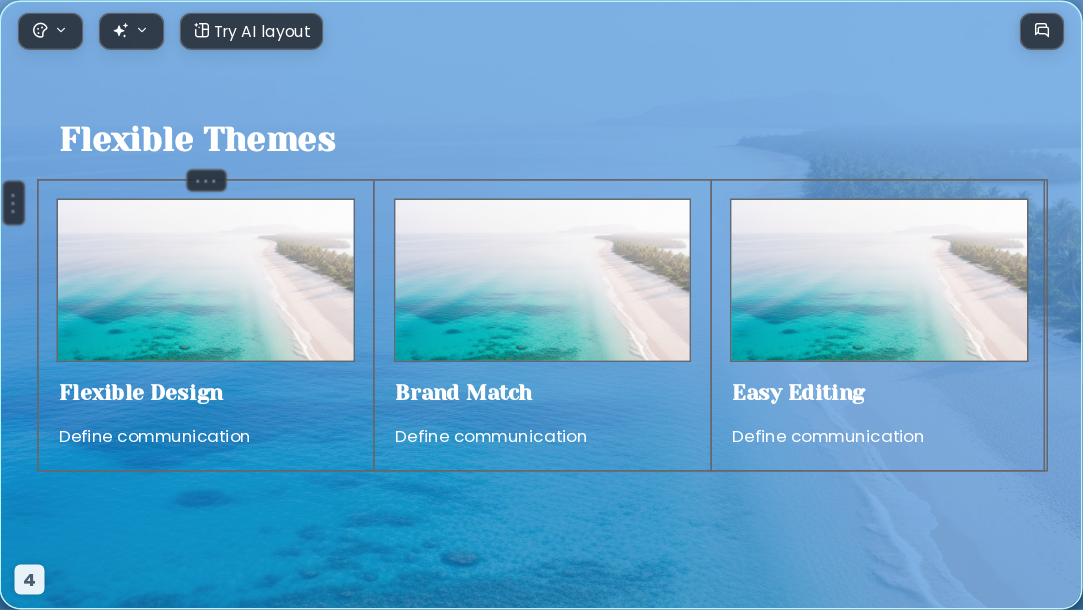Select the Easy Editing card image

[x=879, y=280]
